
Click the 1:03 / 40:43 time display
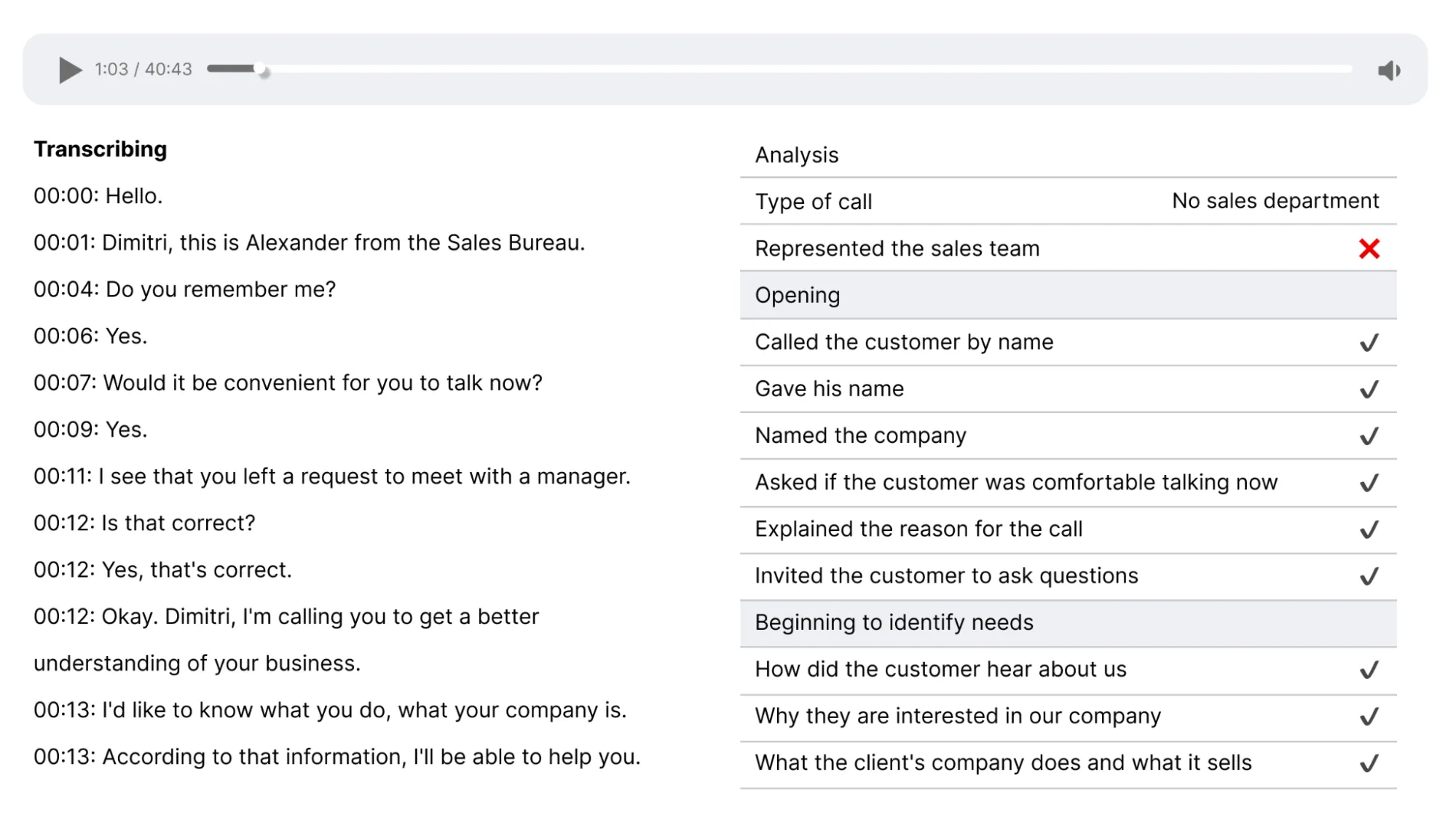coord(143,69)
